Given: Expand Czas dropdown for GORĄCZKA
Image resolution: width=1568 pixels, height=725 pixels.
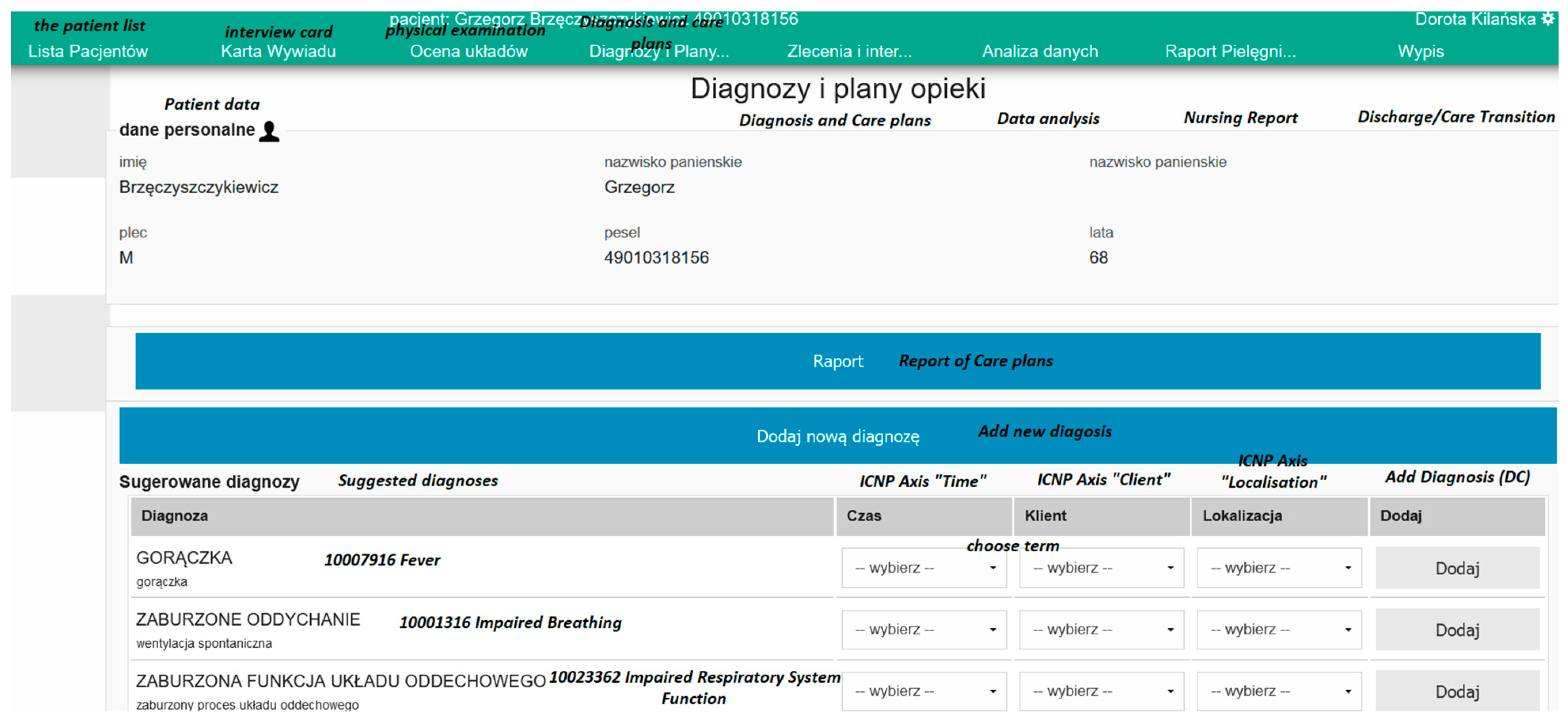Looking at the screenshot, I should tap(923, 567).
